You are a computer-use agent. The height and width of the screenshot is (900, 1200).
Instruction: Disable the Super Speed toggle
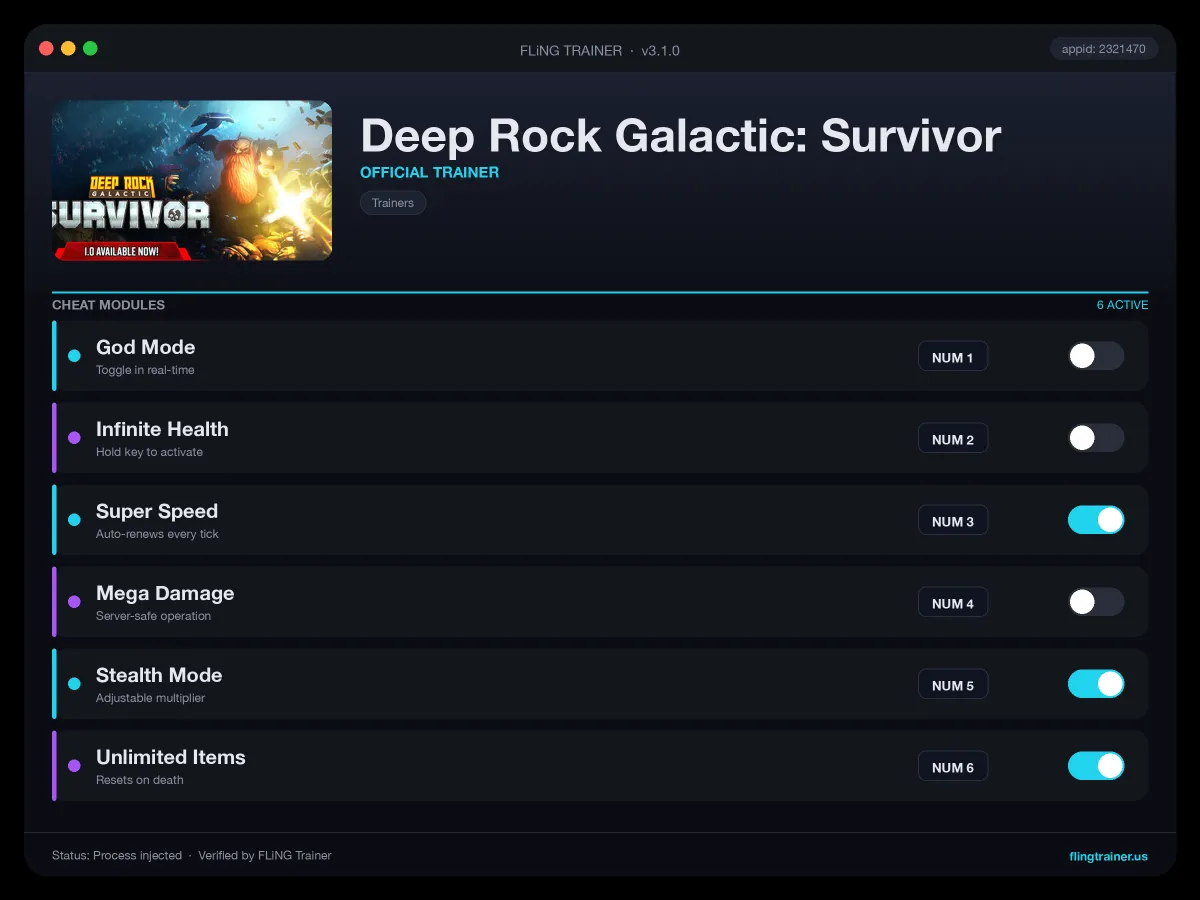(x=1096, y=520)
